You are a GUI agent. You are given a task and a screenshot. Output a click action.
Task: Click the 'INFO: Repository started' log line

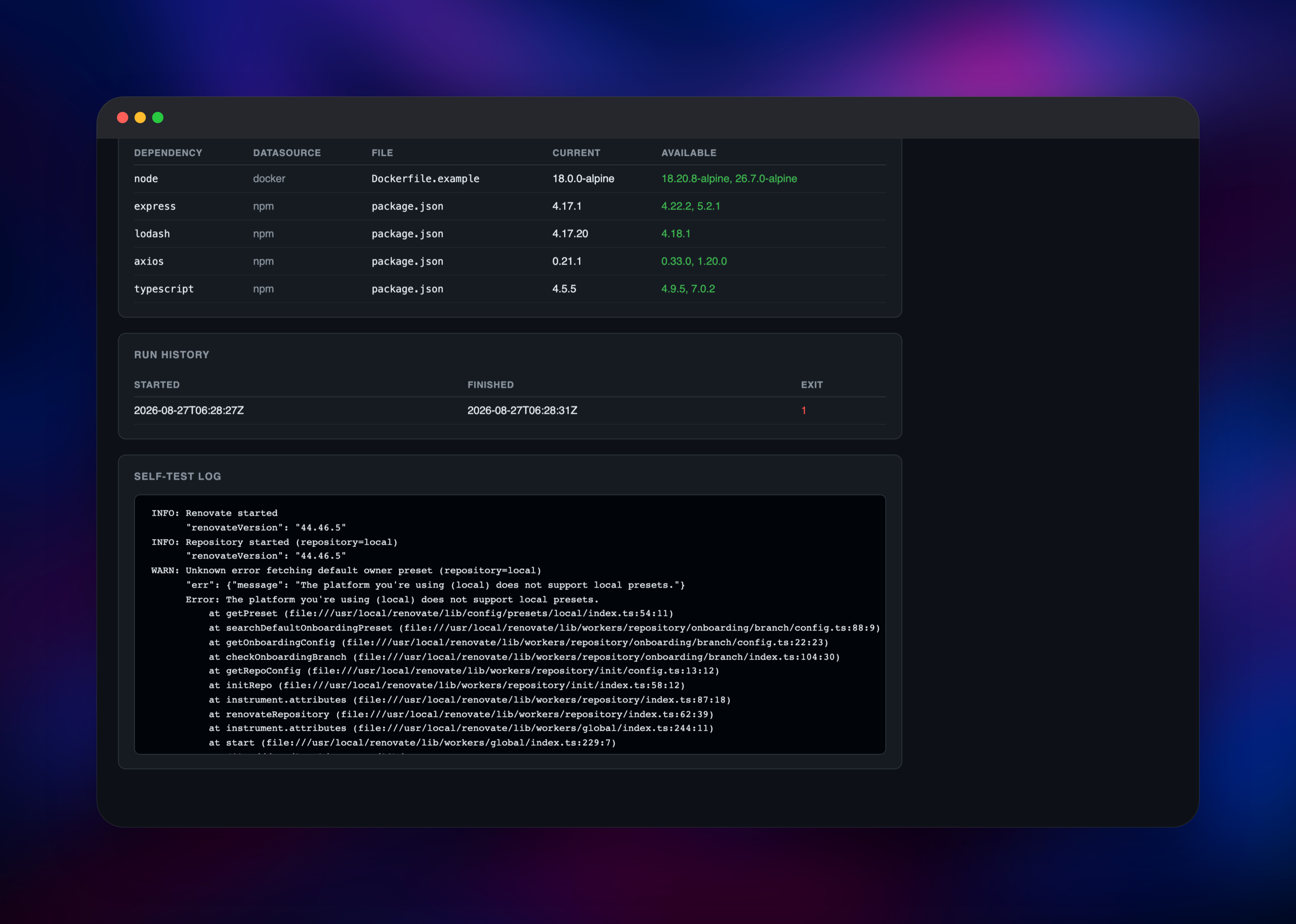274,542
